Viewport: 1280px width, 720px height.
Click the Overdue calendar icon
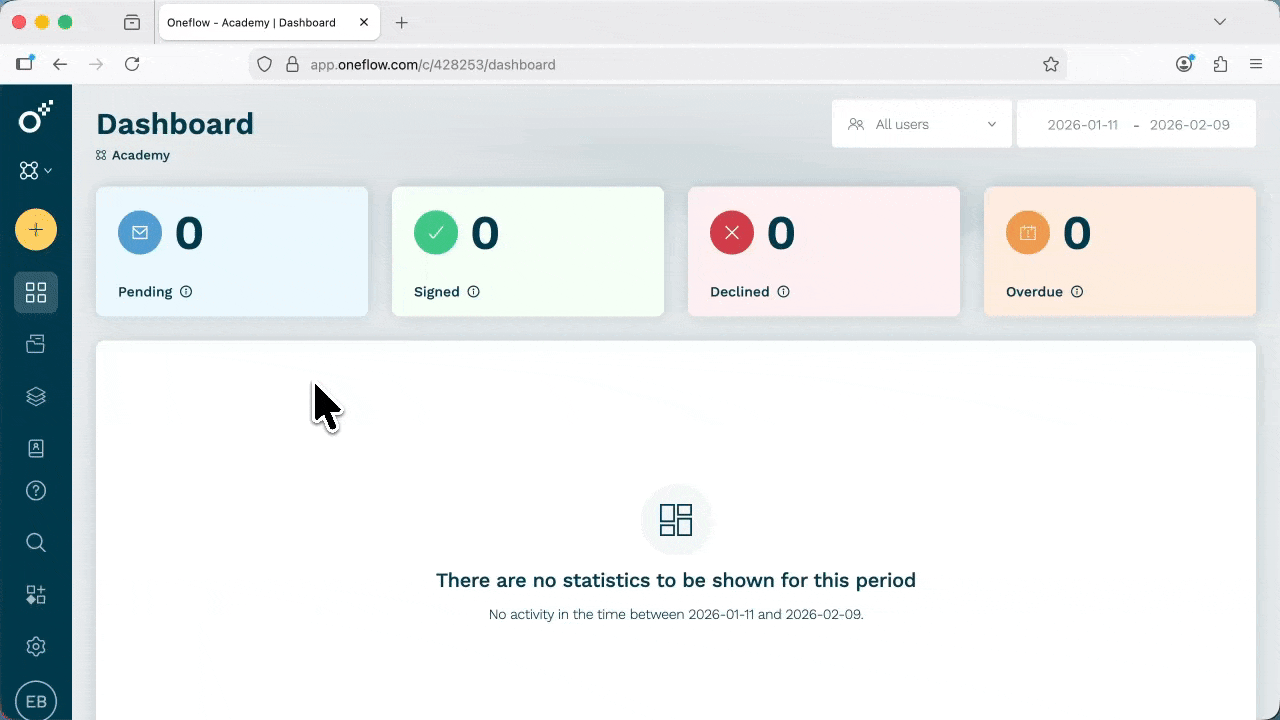click(x=1028, y=233)
